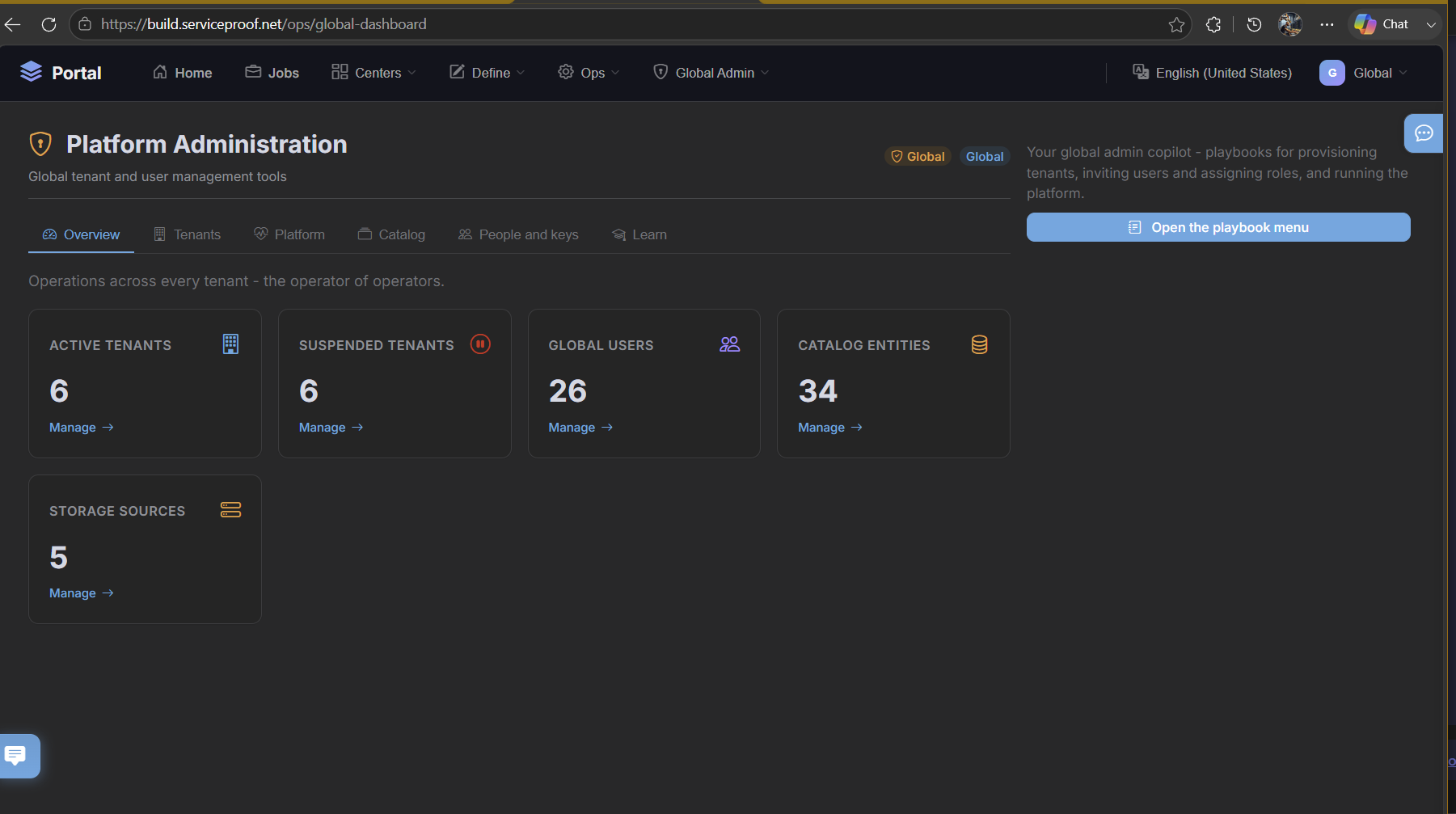Screen dimensions: 1456x814
Task: Click the Storage Sources server icon
Action: click(230, 510)
